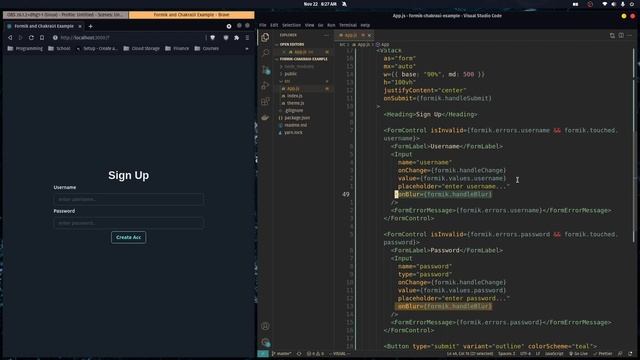Viewport: 640px width, 360px height.
Task: Click the split editor icon in VS Code
Action: [x=621, y=36]
